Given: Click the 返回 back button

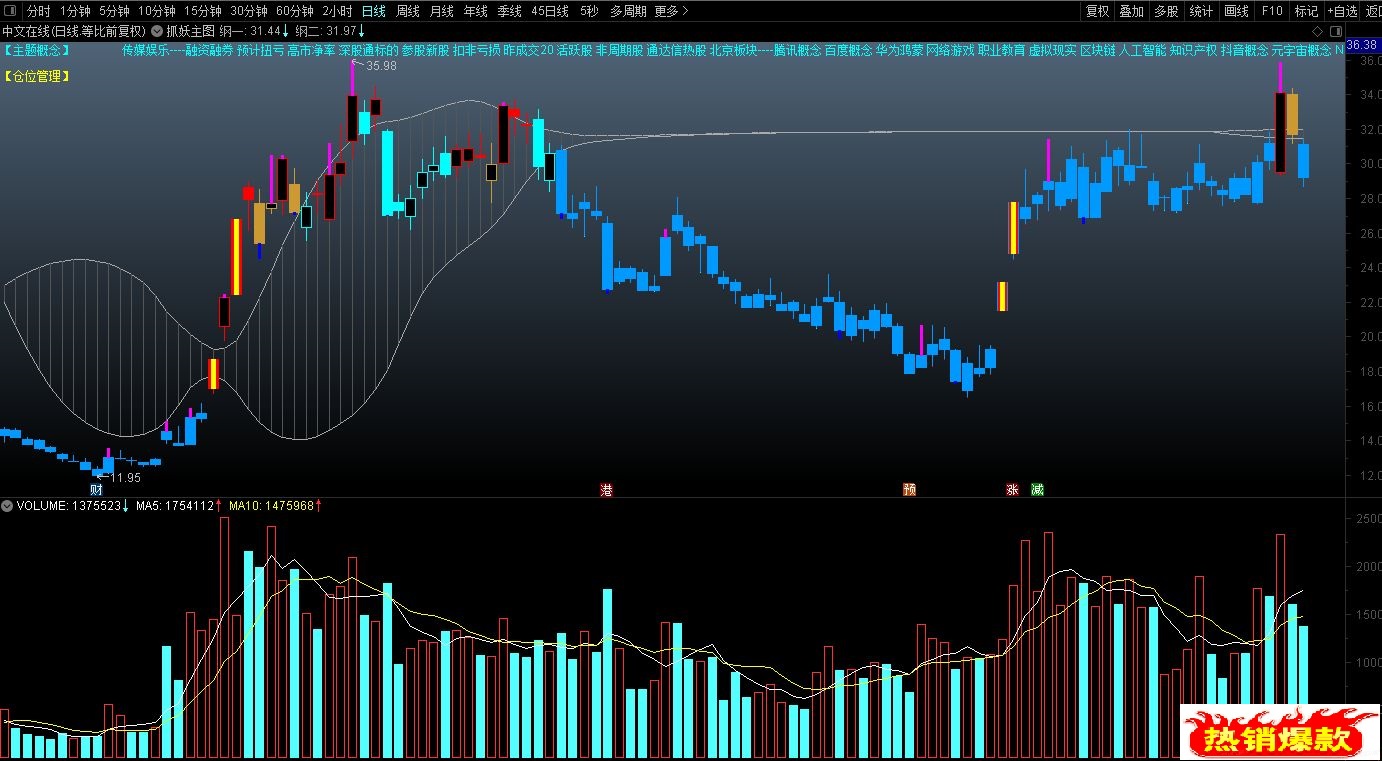Looking at the screenshot, I should pos(1372,11).
